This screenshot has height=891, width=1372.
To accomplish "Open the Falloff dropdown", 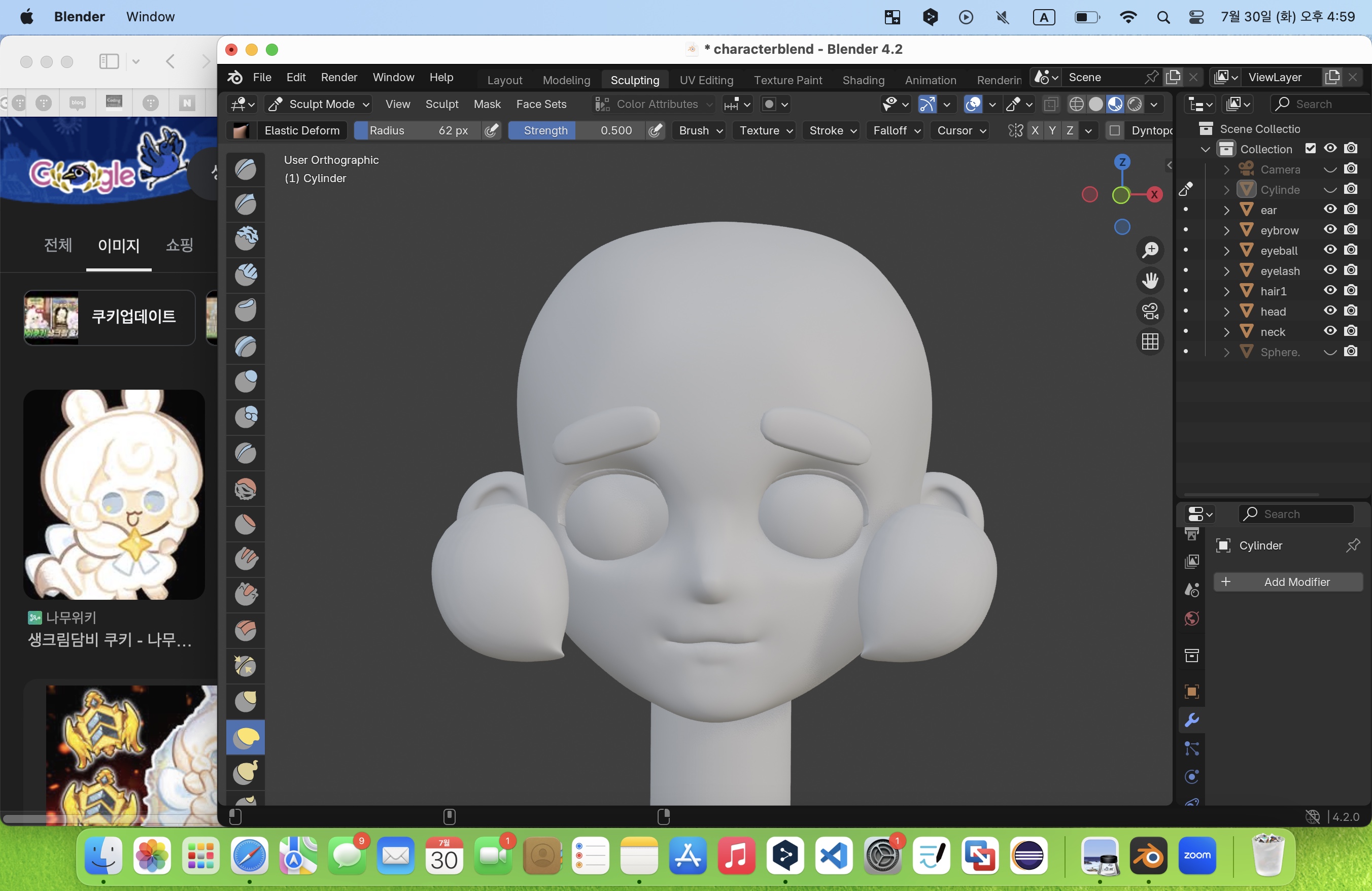I will (896, 130).
